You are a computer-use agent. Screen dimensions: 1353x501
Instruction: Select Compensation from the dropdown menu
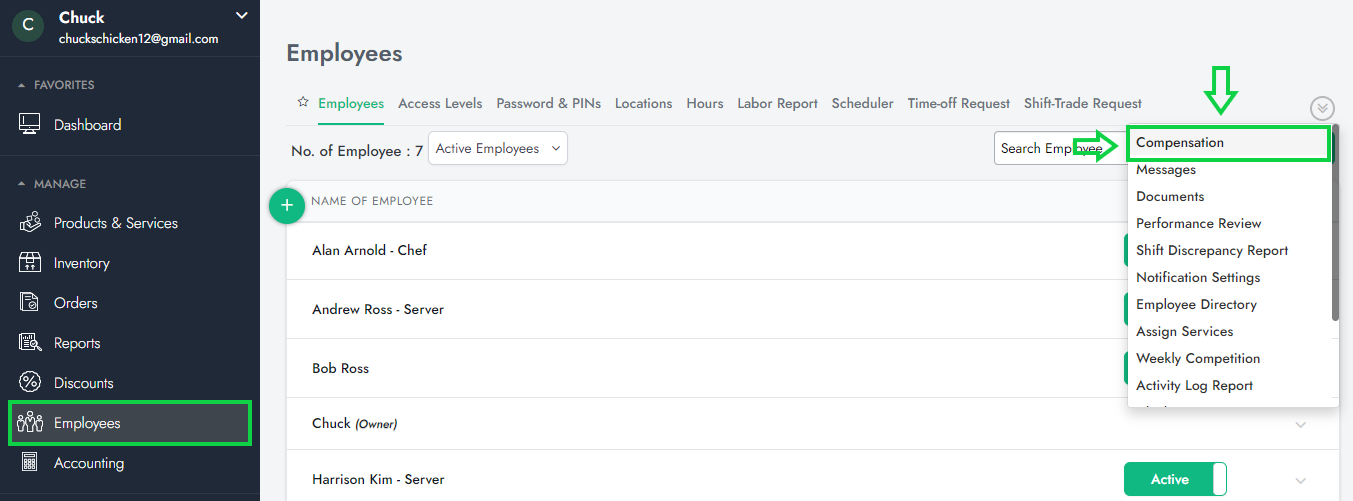point(1180,143)
